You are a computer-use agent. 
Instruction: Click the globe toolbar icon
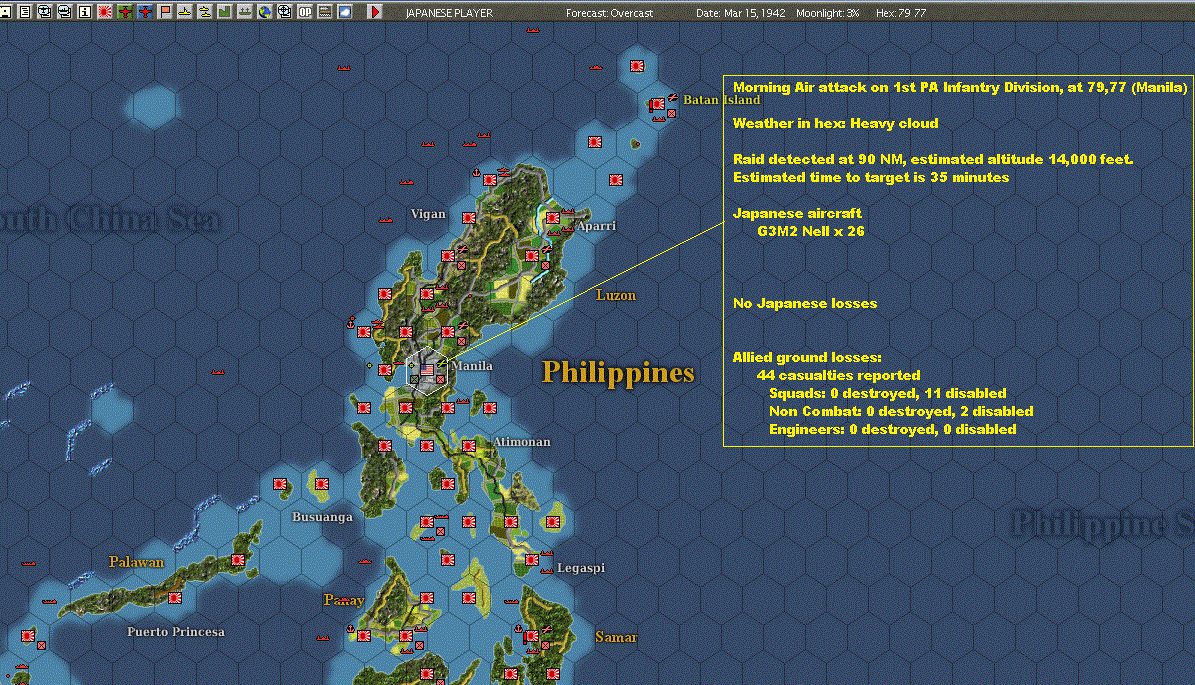pyautogui.click(x=264, y=11)
